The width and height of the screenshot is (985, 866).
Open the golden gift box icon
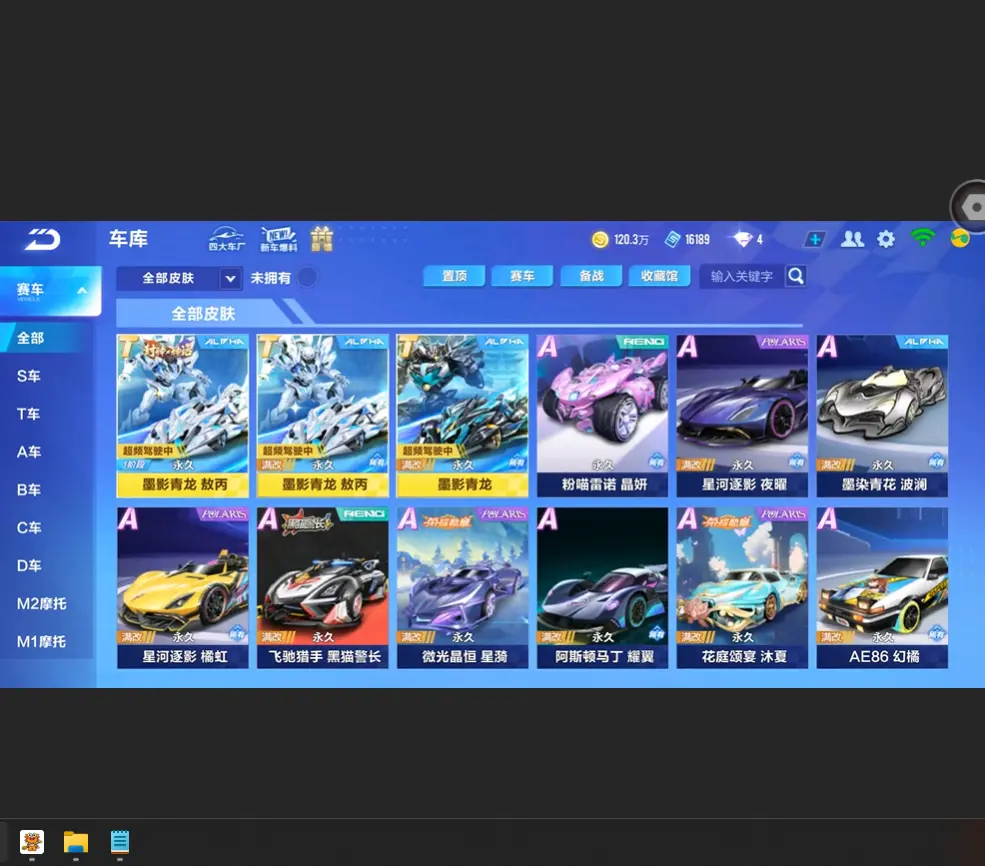(x=322, y=239)
